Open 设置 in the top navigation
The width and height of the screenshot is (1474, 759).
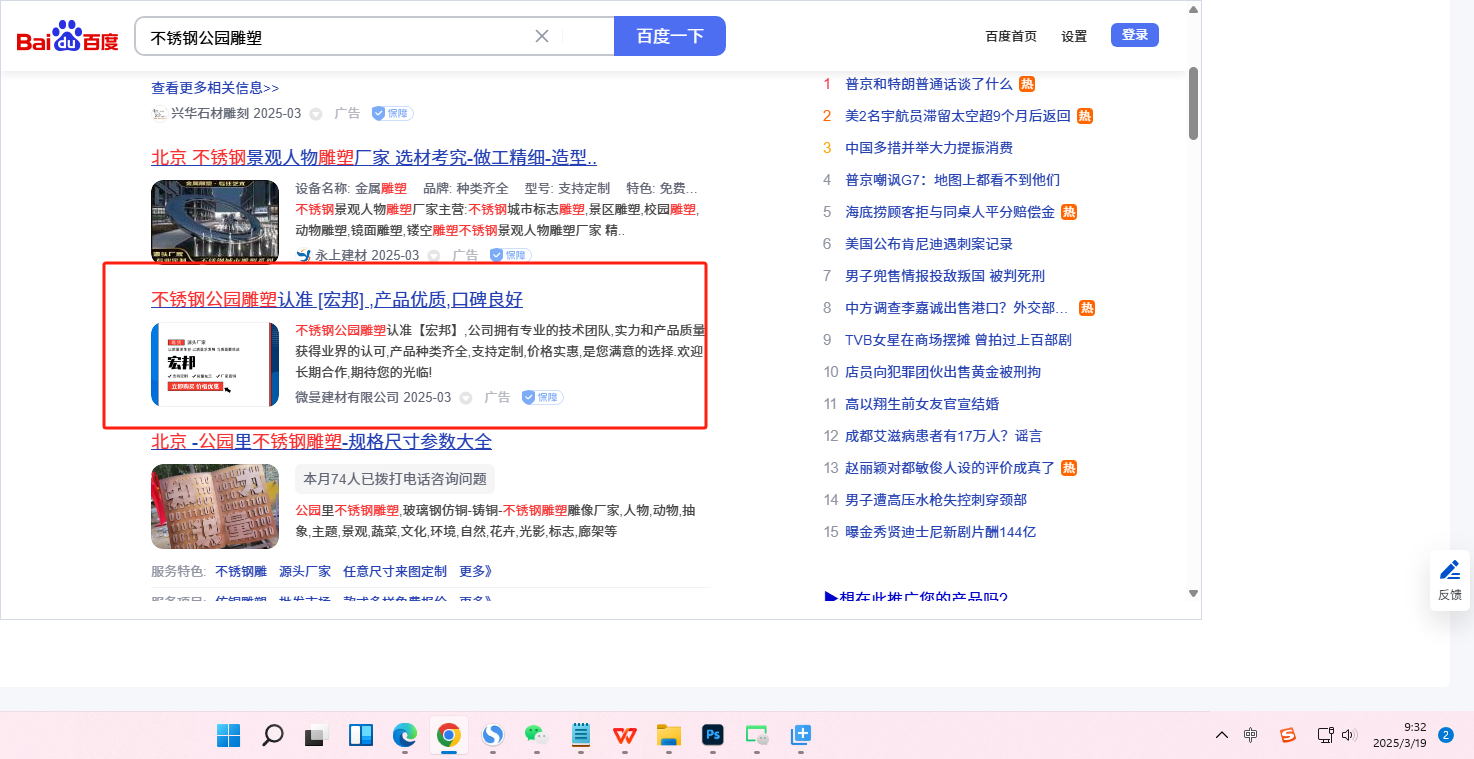tap(1074, 36)
